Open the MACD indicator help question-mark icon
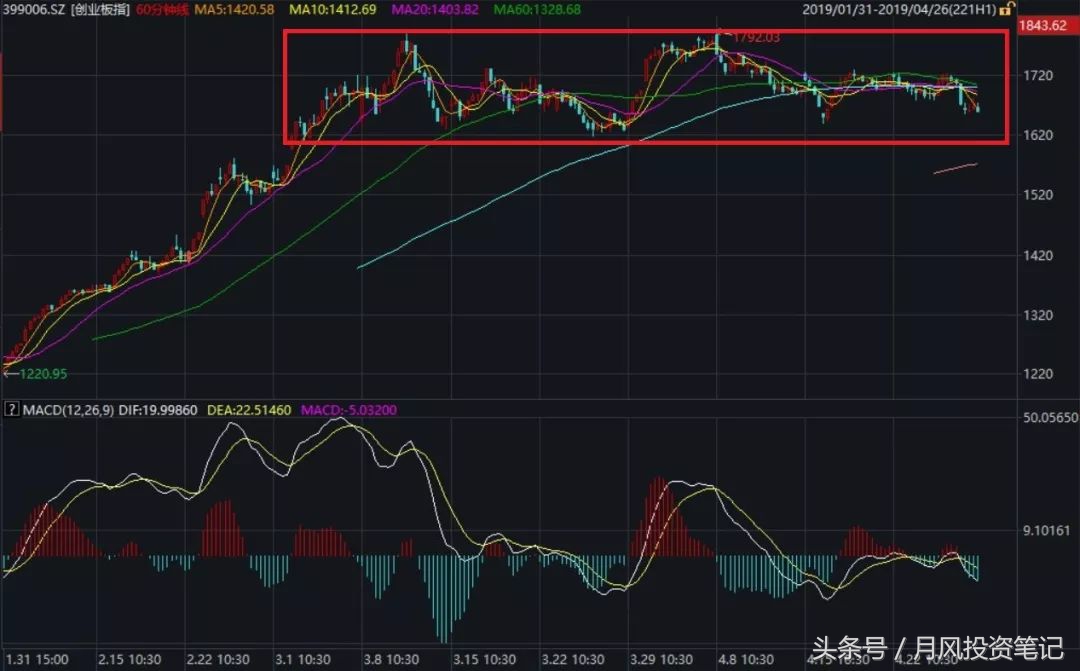 11,409
